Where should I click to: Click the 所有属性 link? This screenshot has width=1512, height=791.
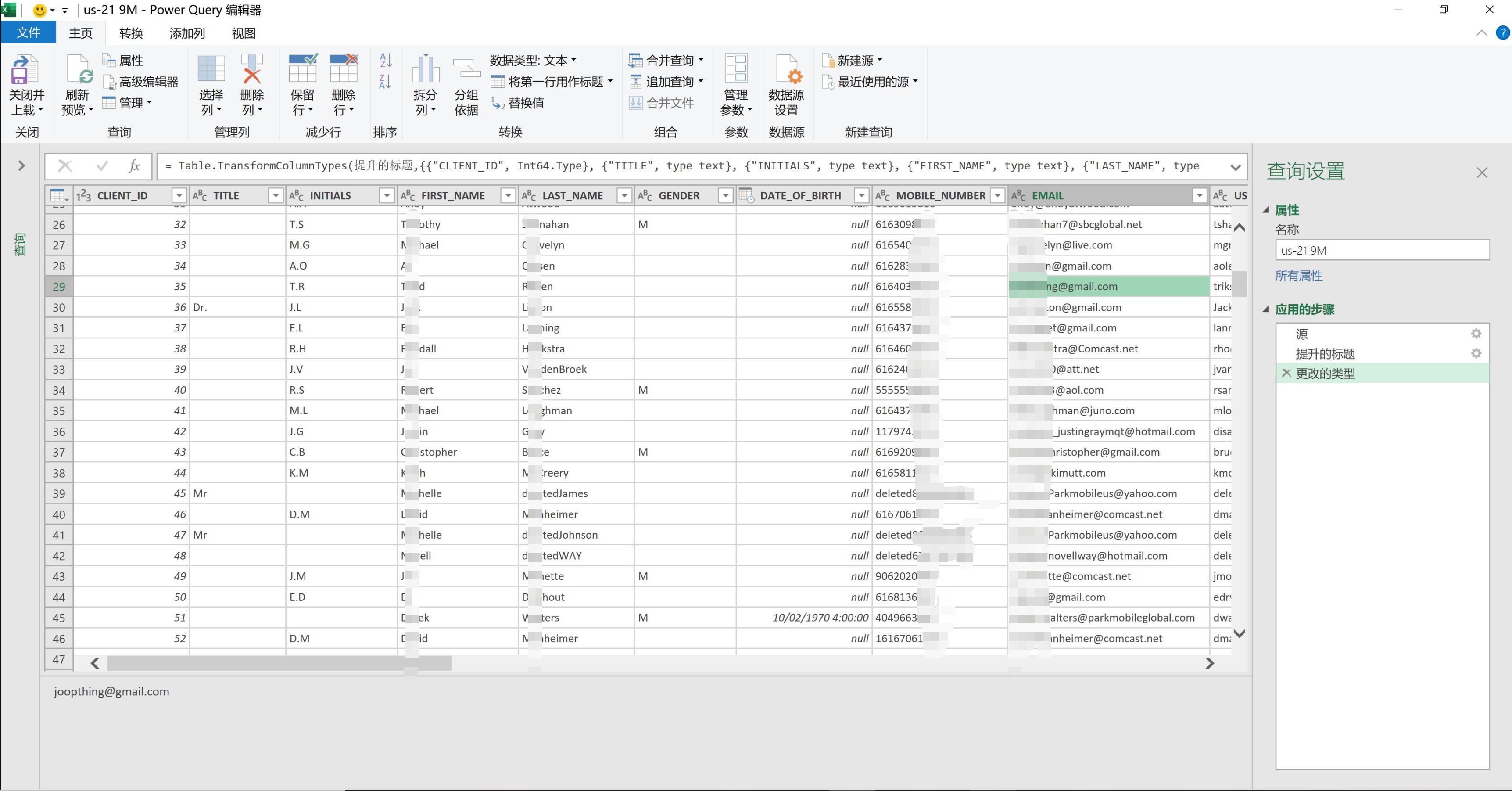1298,276
